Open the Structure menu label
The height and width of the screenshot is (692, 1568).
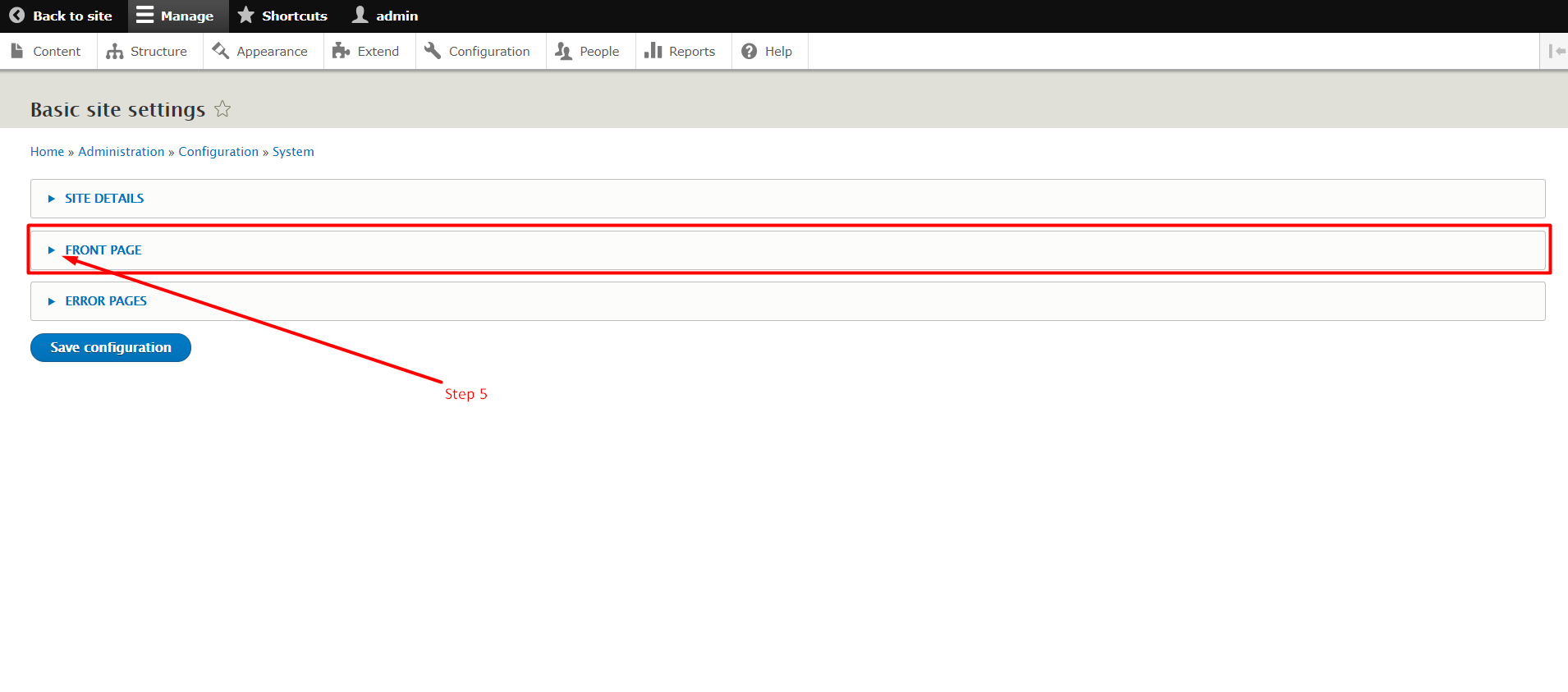coord(158,51)
